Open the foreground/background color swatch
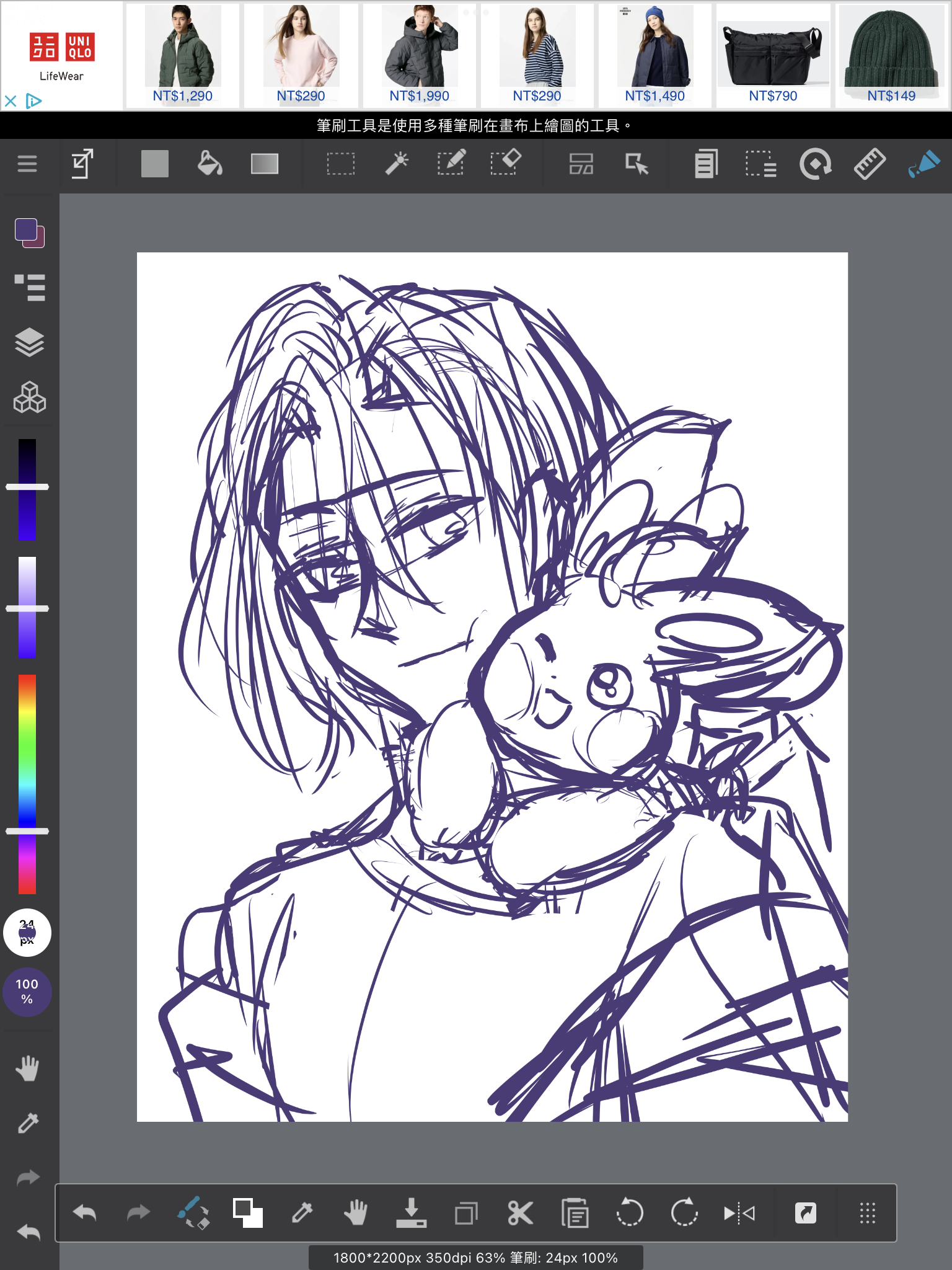Viewport: 952px width, 1270px height. click(29, 233)
